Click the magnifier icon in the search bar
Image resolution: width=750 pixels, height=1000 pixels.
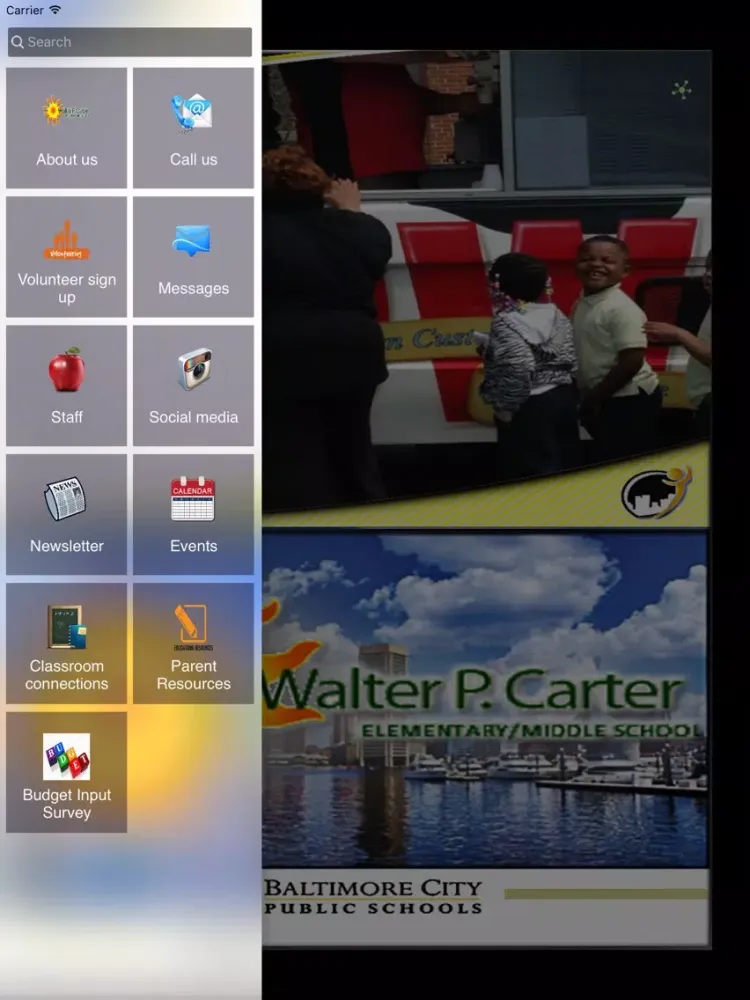(17, 42)
